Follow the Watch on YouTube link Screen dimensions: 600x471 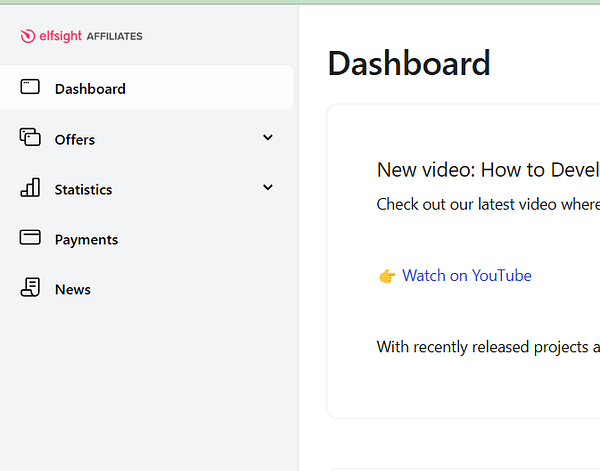tap(466, 275)
